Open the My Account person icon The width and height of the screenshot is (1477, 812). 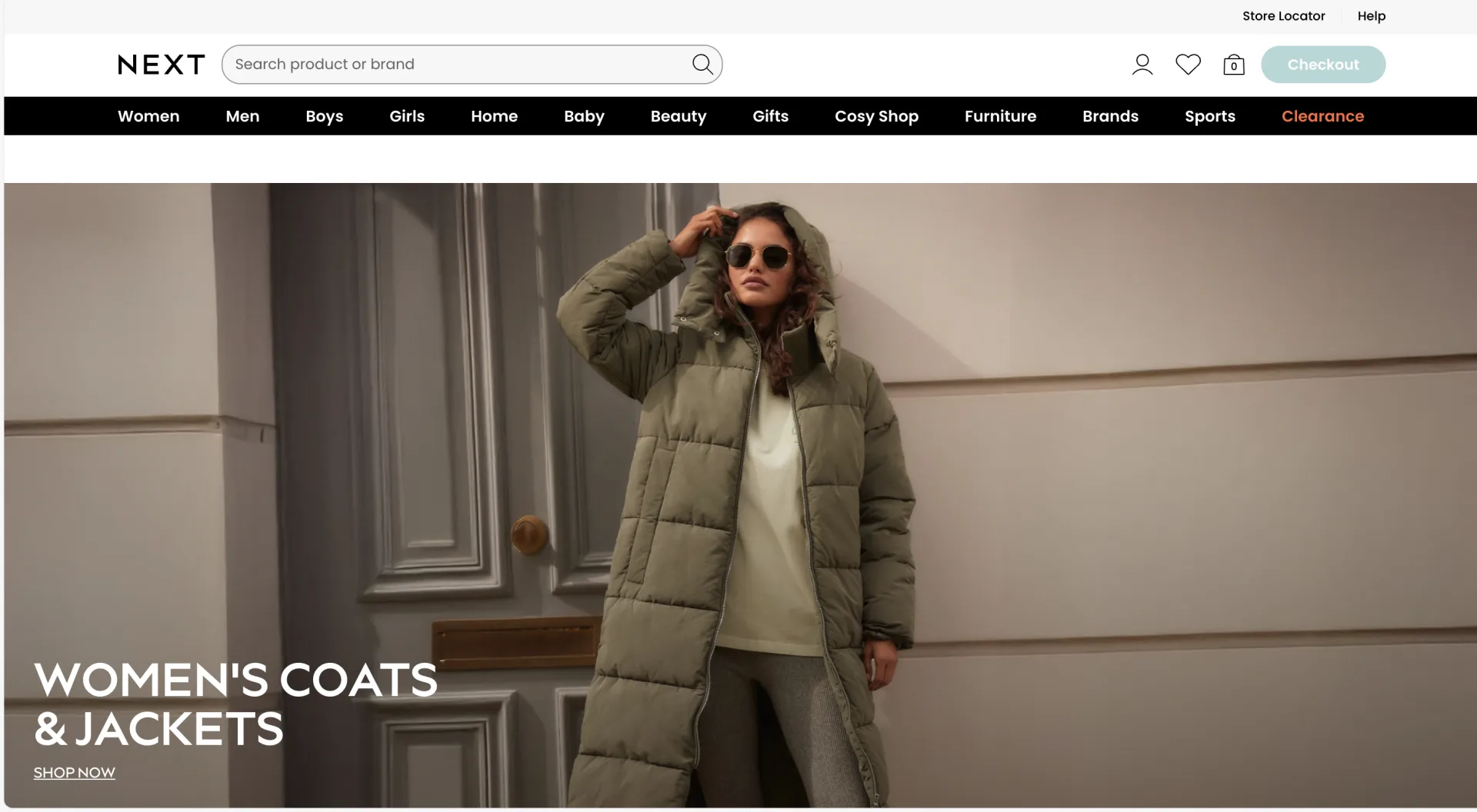point(1142,65)
